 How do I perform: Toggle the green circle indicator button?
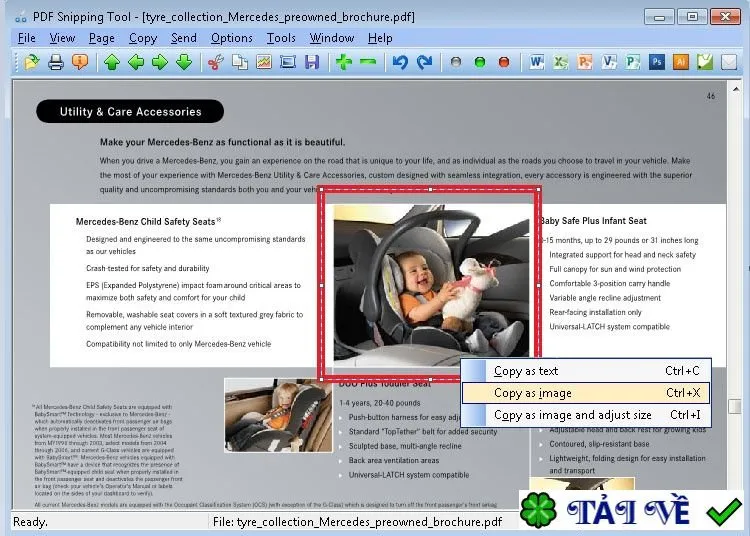click(x=480, y=62)
